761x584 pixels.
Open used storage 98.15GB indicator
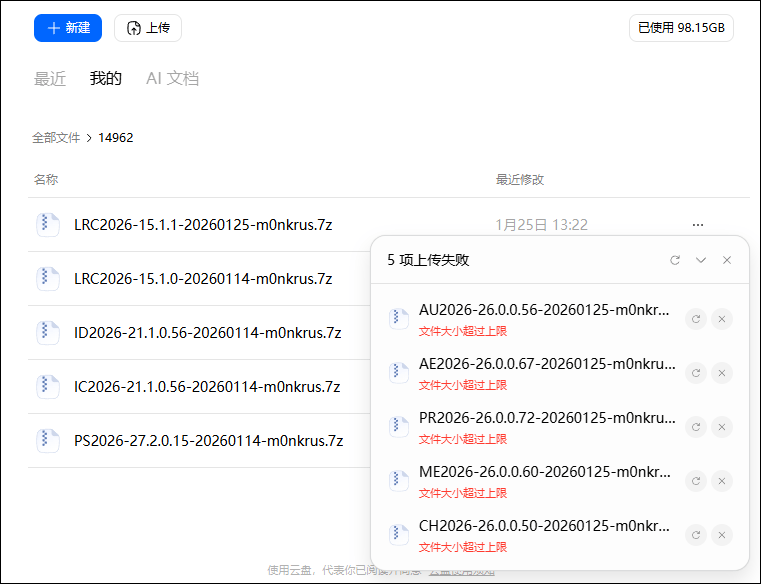[x=681, y=28]
